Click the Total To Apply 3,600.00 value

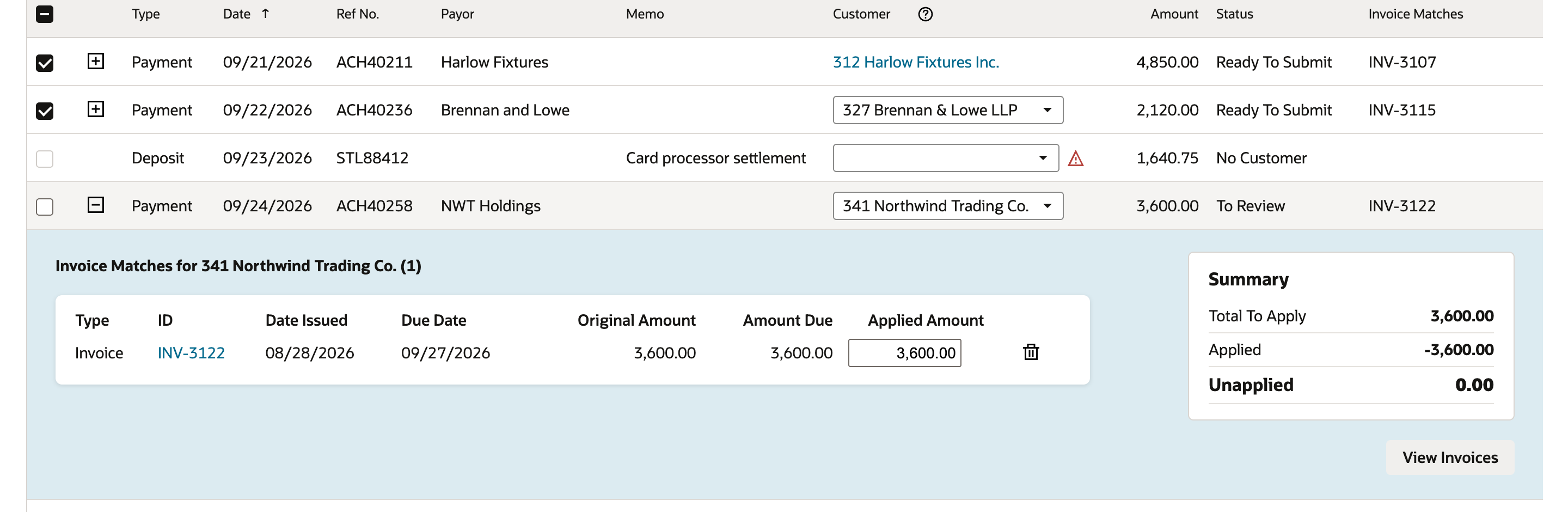pyautogui.click(x=1461, y=316)
